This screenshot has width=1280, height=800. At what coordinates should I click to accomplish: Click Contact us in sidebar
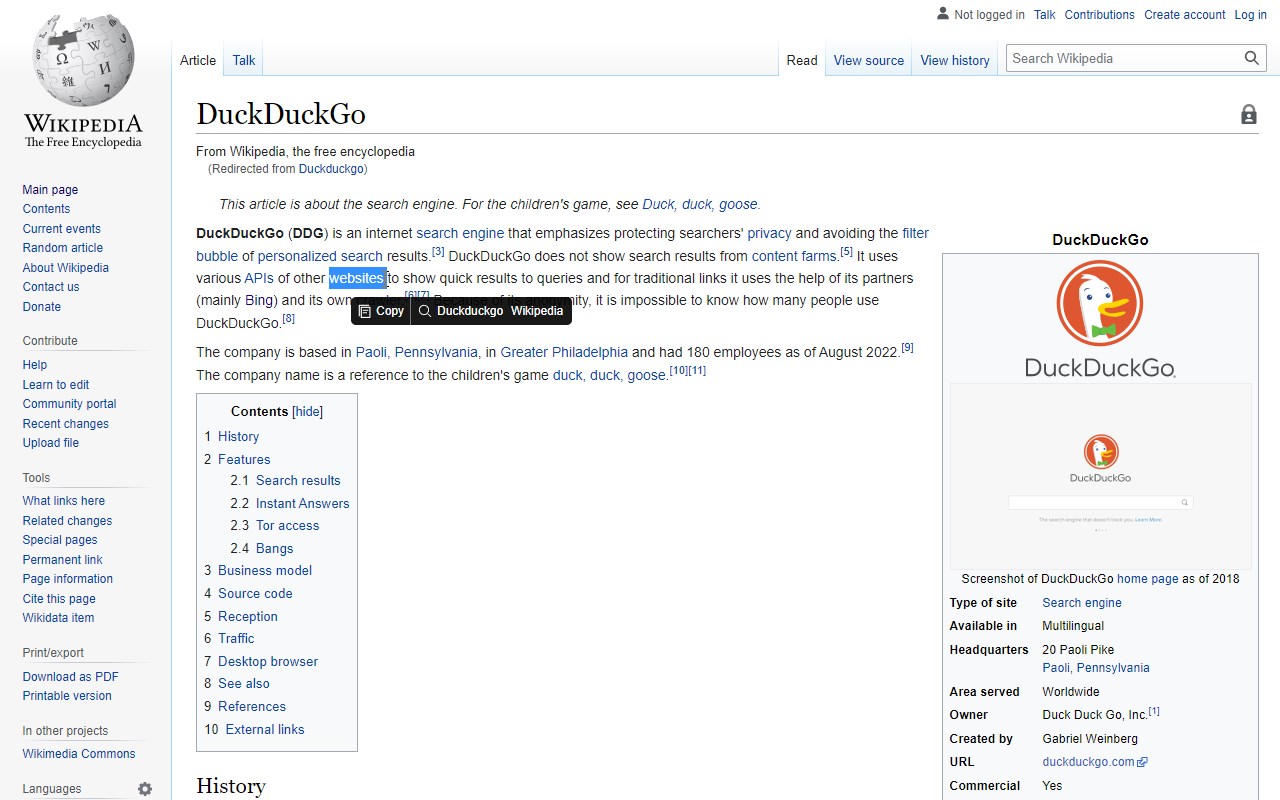pyautogui.click(x=51, y=287)
